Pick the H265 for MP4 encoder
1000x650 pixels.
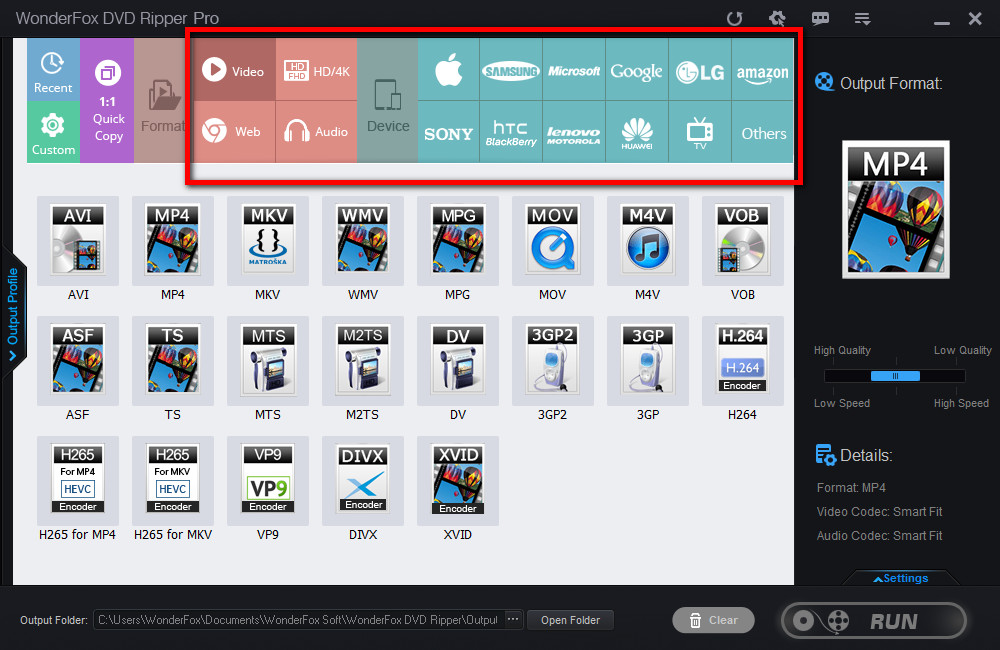[x=77, y=478]
